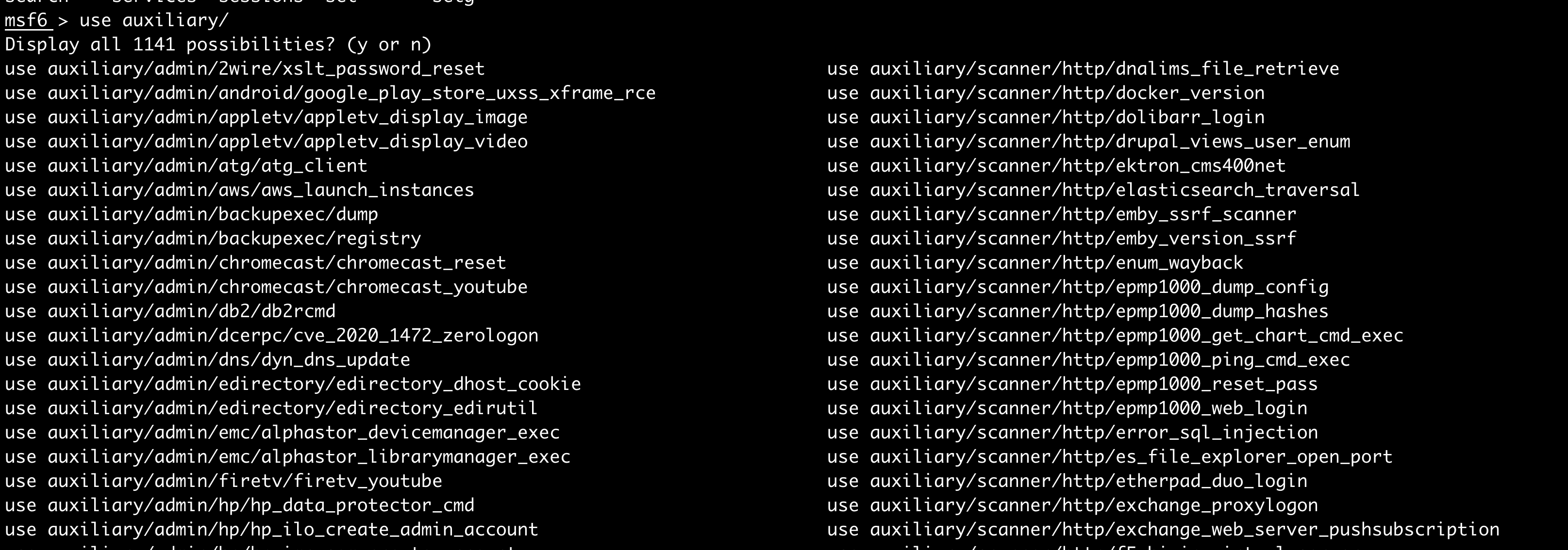Screen dimensions: 1568x550
Task: Click the hp_ilo_create_admin_account line
Action: point(271,530)
